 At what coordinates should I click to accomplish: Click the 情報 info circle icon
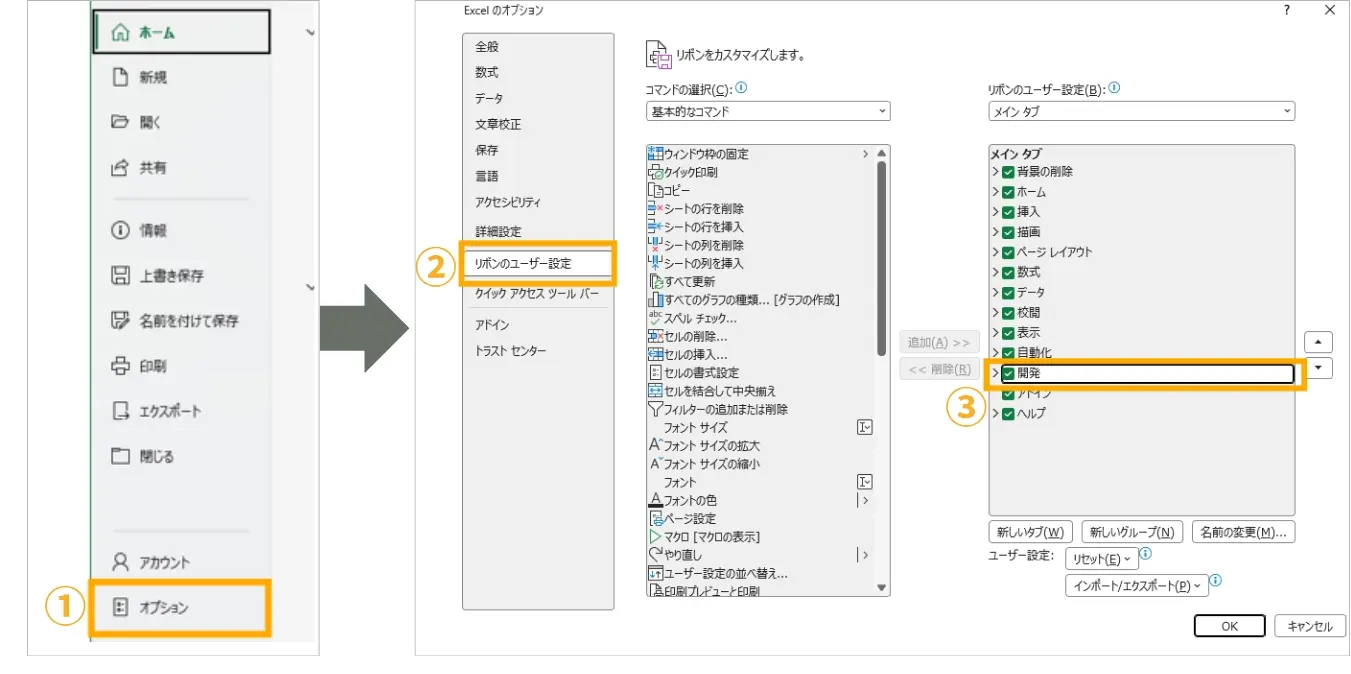(120, 230)
